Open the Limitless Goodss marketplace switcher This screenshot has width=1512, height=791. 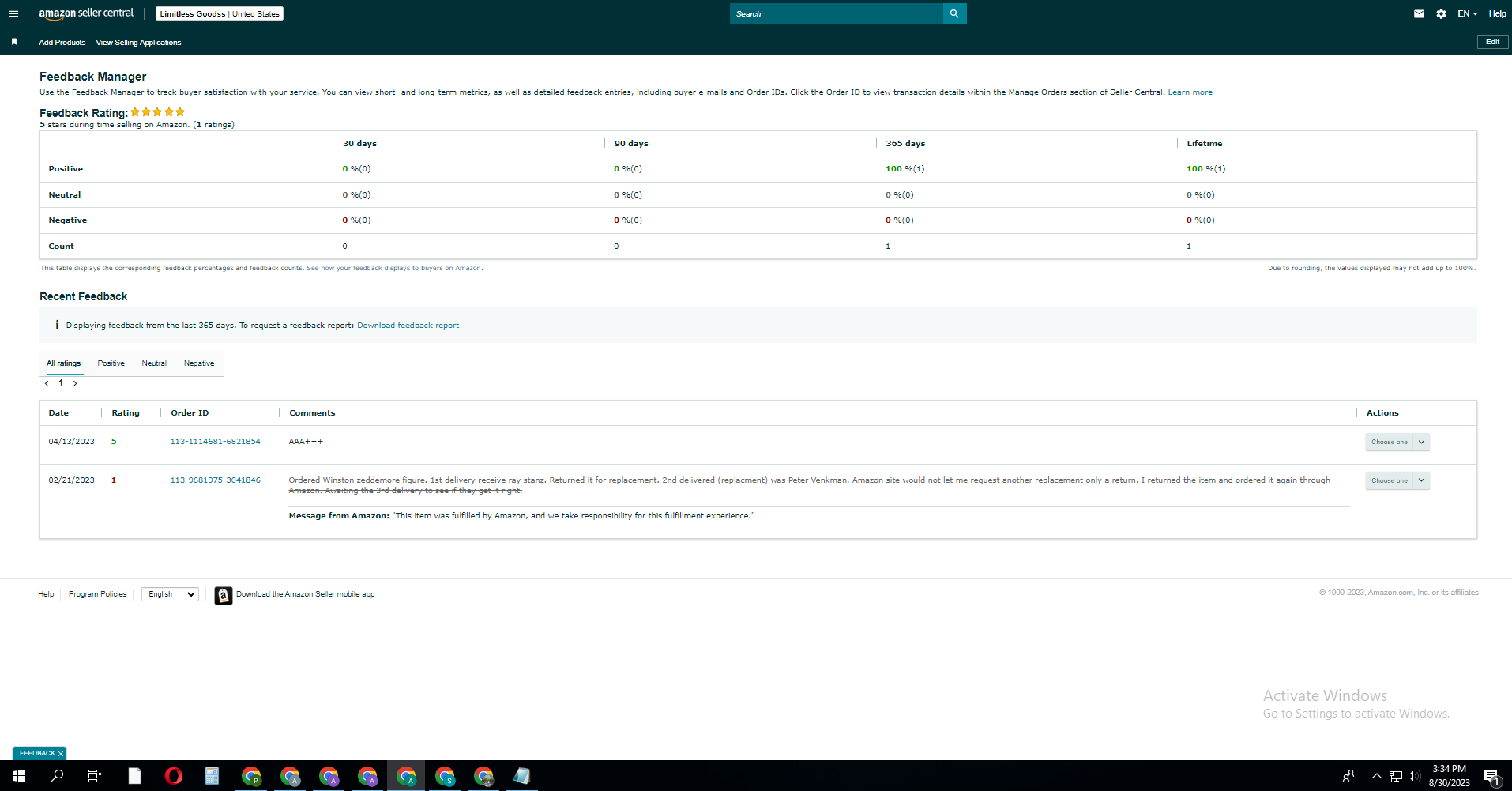tap(220, 13)
